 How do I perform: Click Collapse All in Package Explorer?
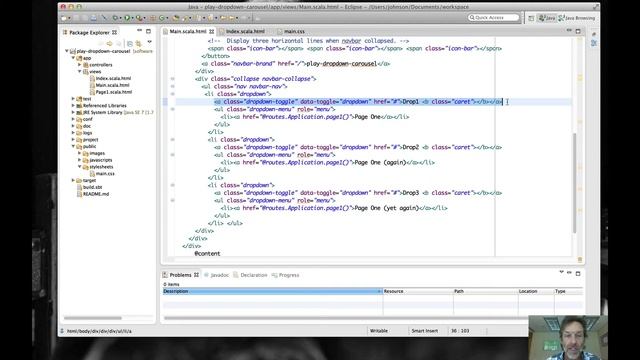click(130, 44)
